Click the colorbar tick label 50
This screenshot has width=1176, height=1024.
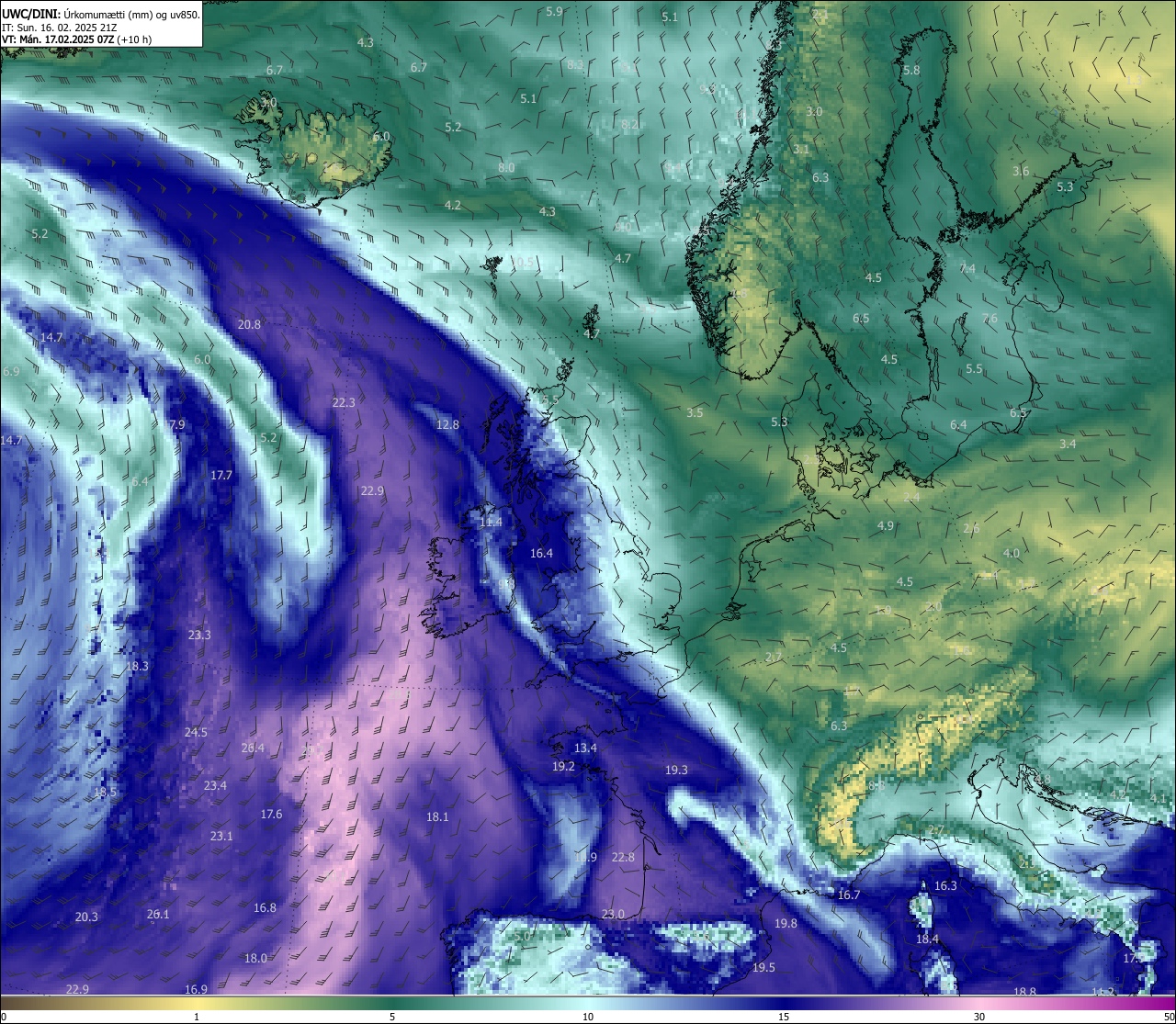pos(1169,1017)
